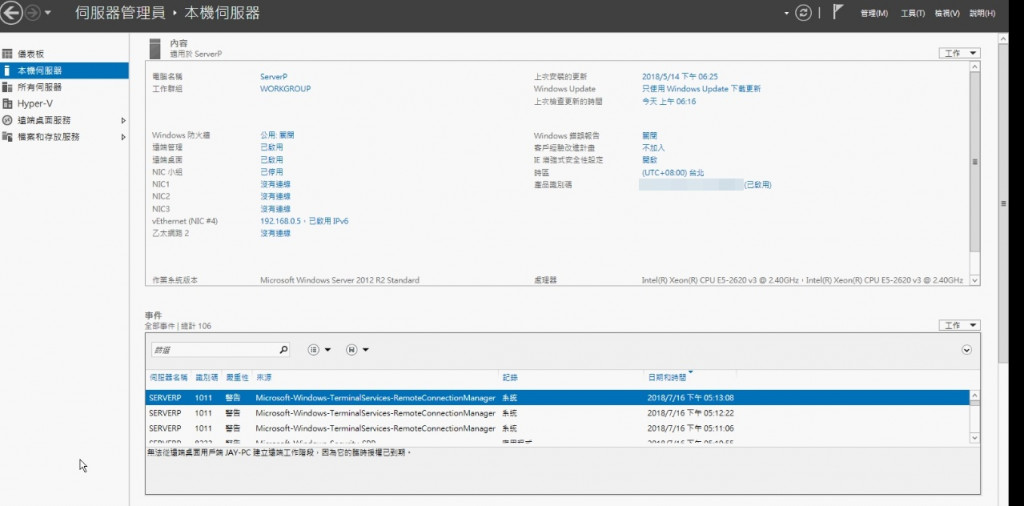1024x506 pixels.
Task: Click the 關閉 link for Windows 錯誤報告
Action: 650,136
